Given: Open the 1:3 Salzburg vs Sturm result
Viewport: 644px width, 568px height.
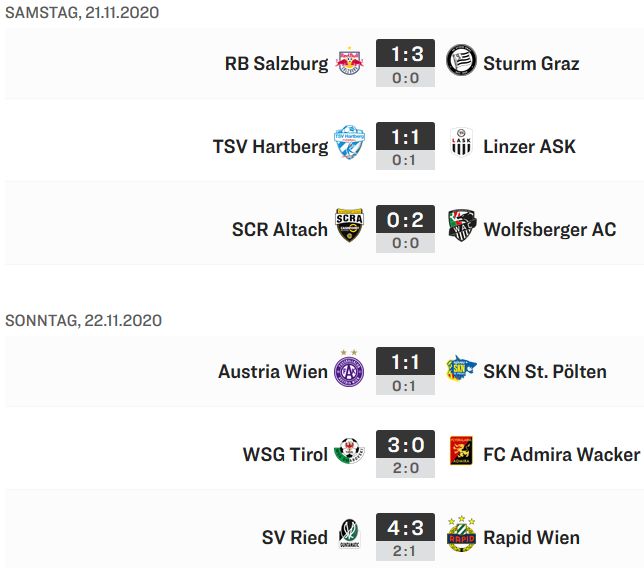Looking at the screenshot, I should coord(405,54).
